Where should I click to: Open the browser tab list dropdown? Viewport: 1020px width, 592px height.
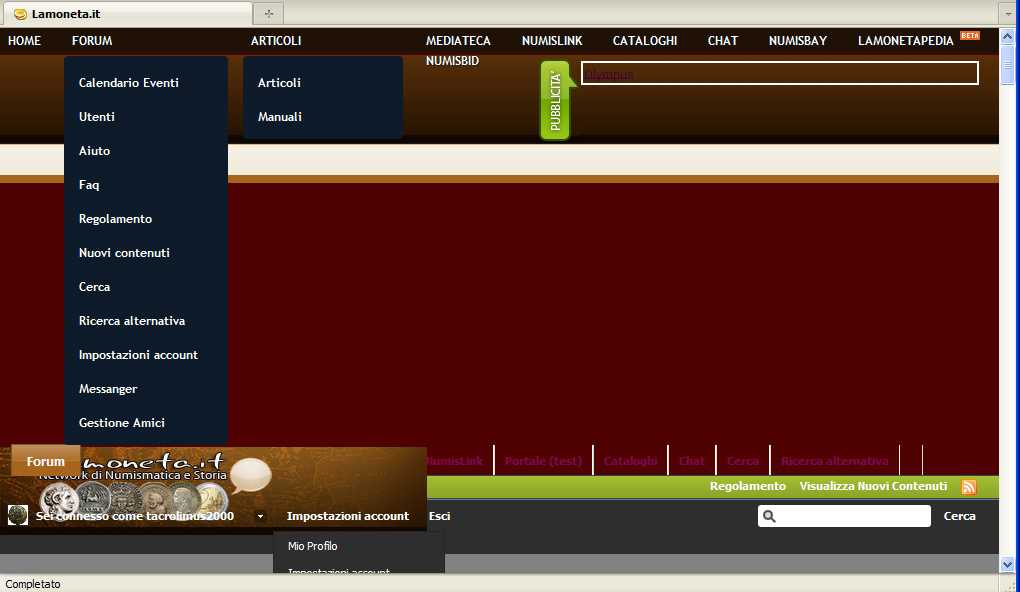coord(1008,14)
